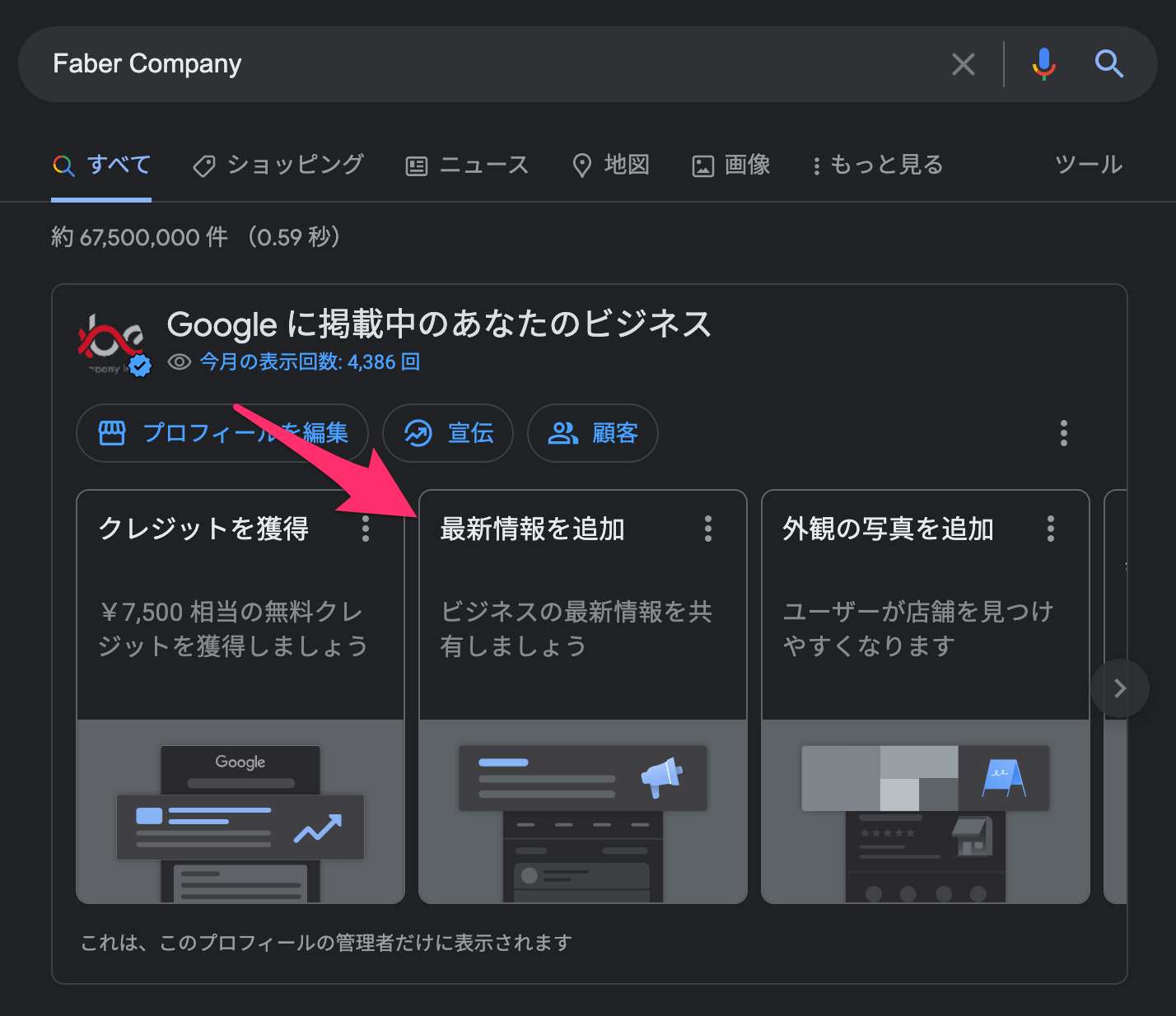The image size is (1176, 1016).
Task: Open the 最新情報を追加 card
Action: tap(583, 697)
